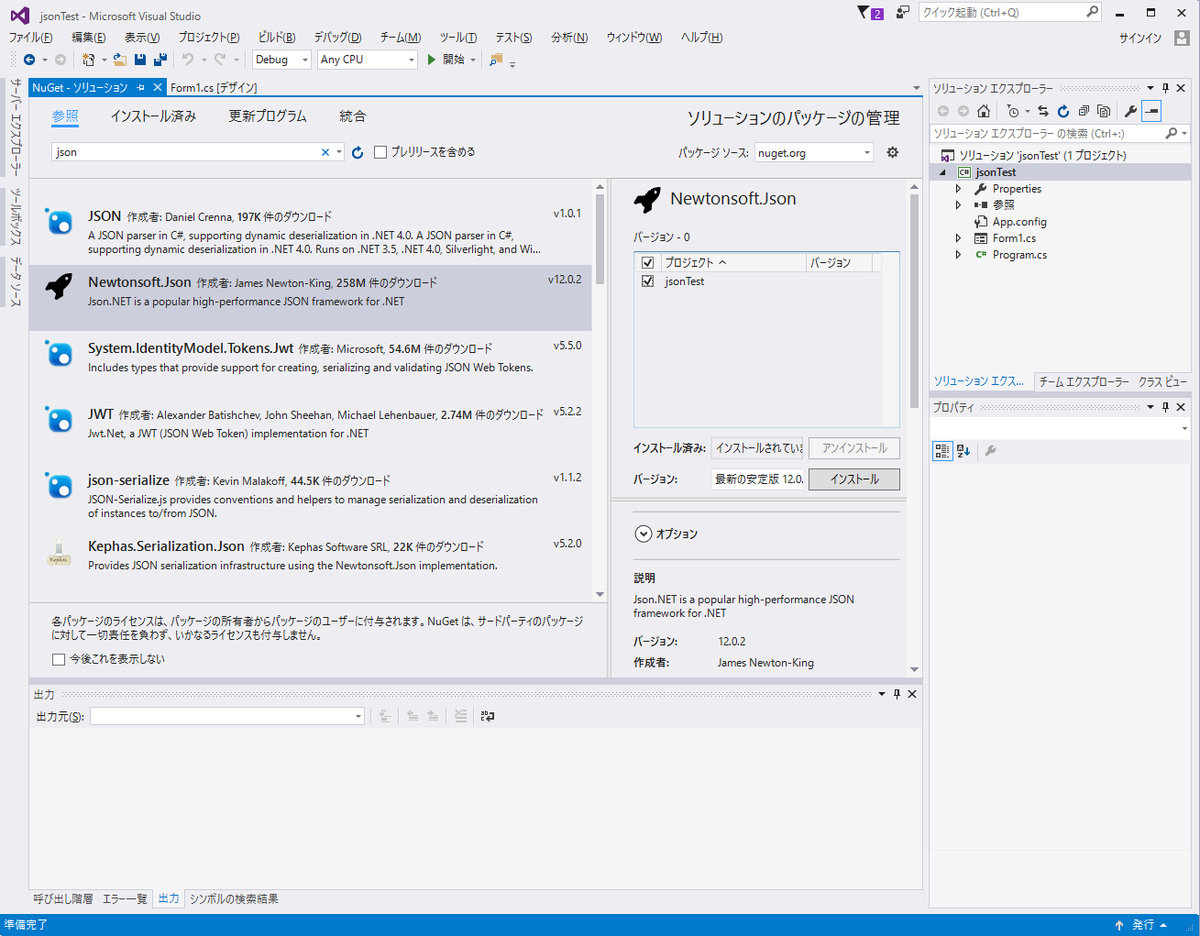Open the ビルド(B) menu
Image resolution: width=1200 pixels, height=936 pixels.
pos(277,37)
